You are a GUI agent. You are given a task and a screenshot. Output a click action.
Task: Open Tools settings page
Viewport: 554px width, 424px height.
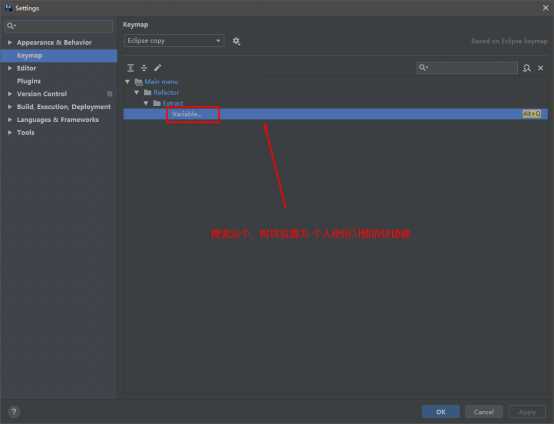pyautogui.click(x=25, y=132)
